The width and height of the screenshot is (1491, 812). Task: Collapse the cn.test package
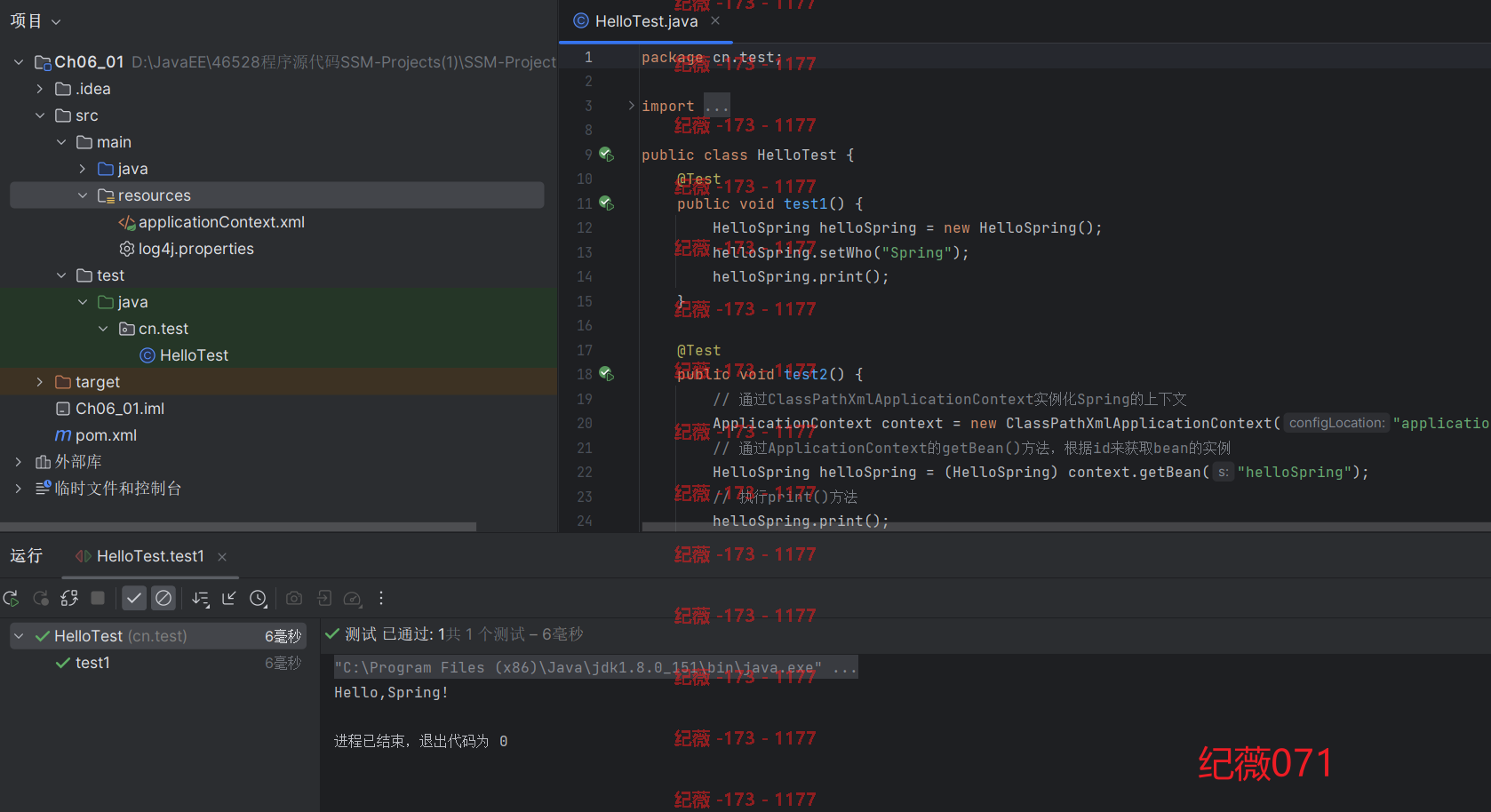click(x=103, y=329)
